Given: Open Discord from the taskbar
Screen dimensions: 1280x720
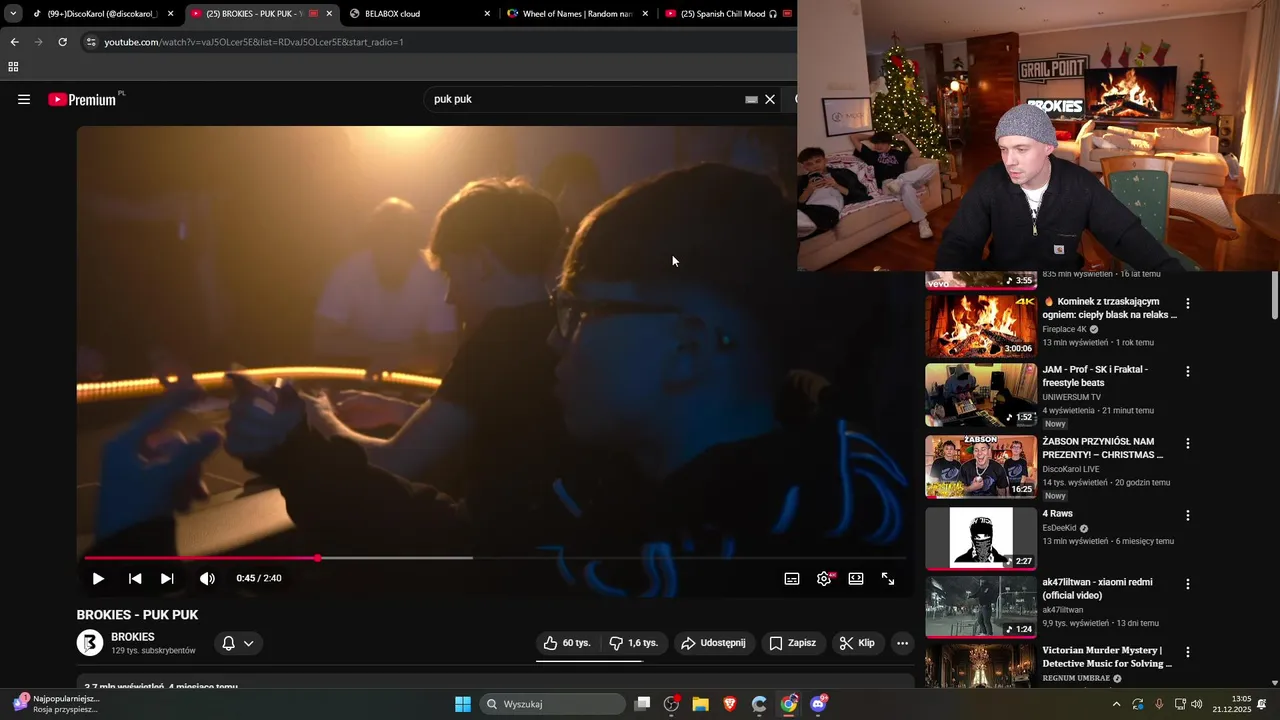Looking at the screenshot, I should (x=819, y=704).
